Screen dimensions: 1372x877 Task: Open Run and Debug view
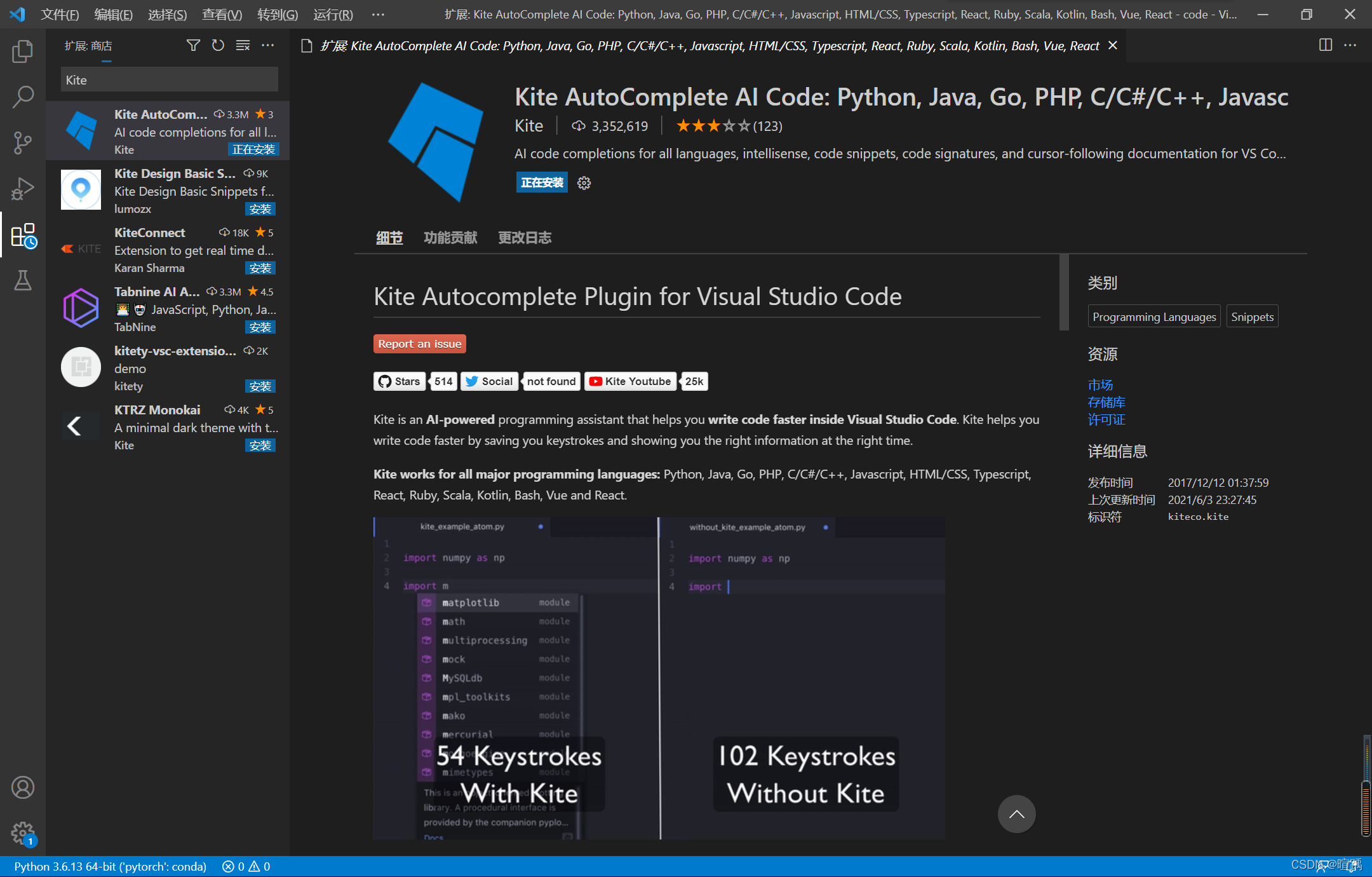click(x=23, y=189)
